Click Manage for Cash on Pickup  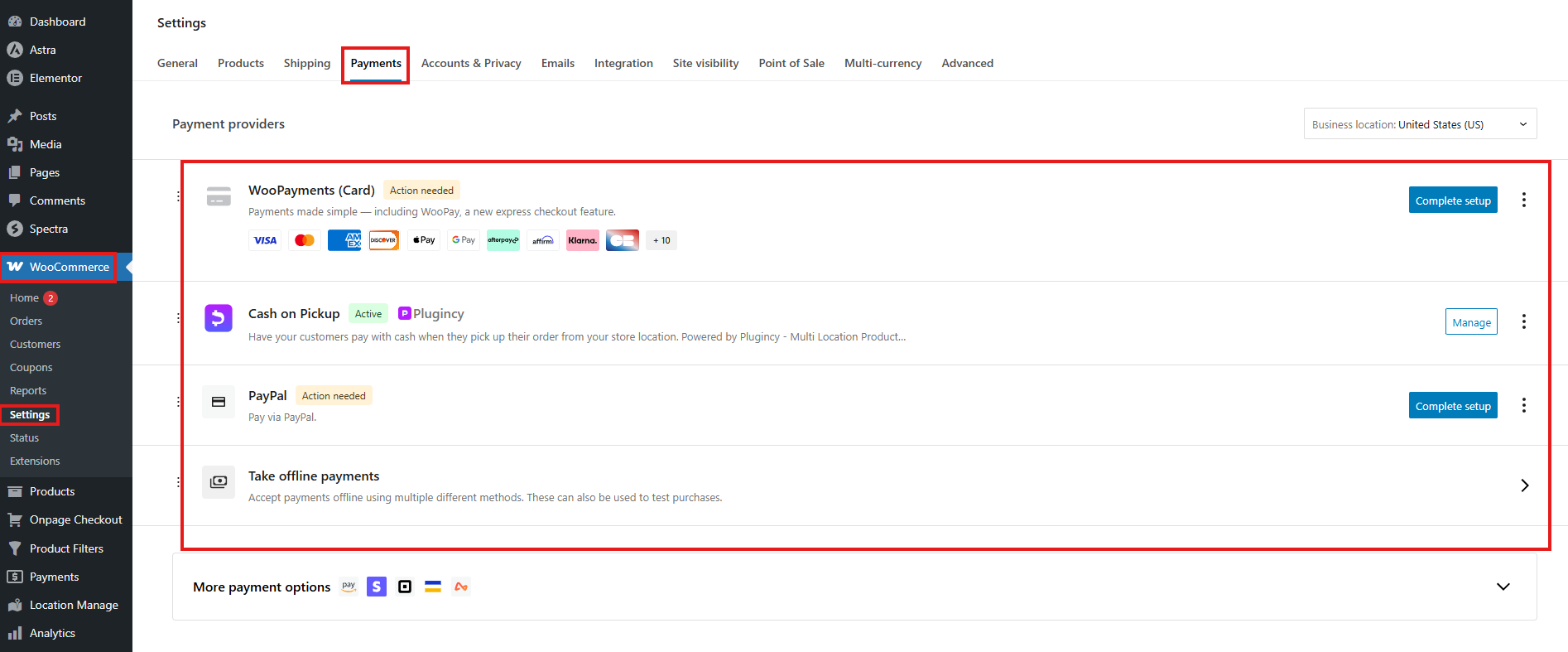click(x=1471, y=321)
